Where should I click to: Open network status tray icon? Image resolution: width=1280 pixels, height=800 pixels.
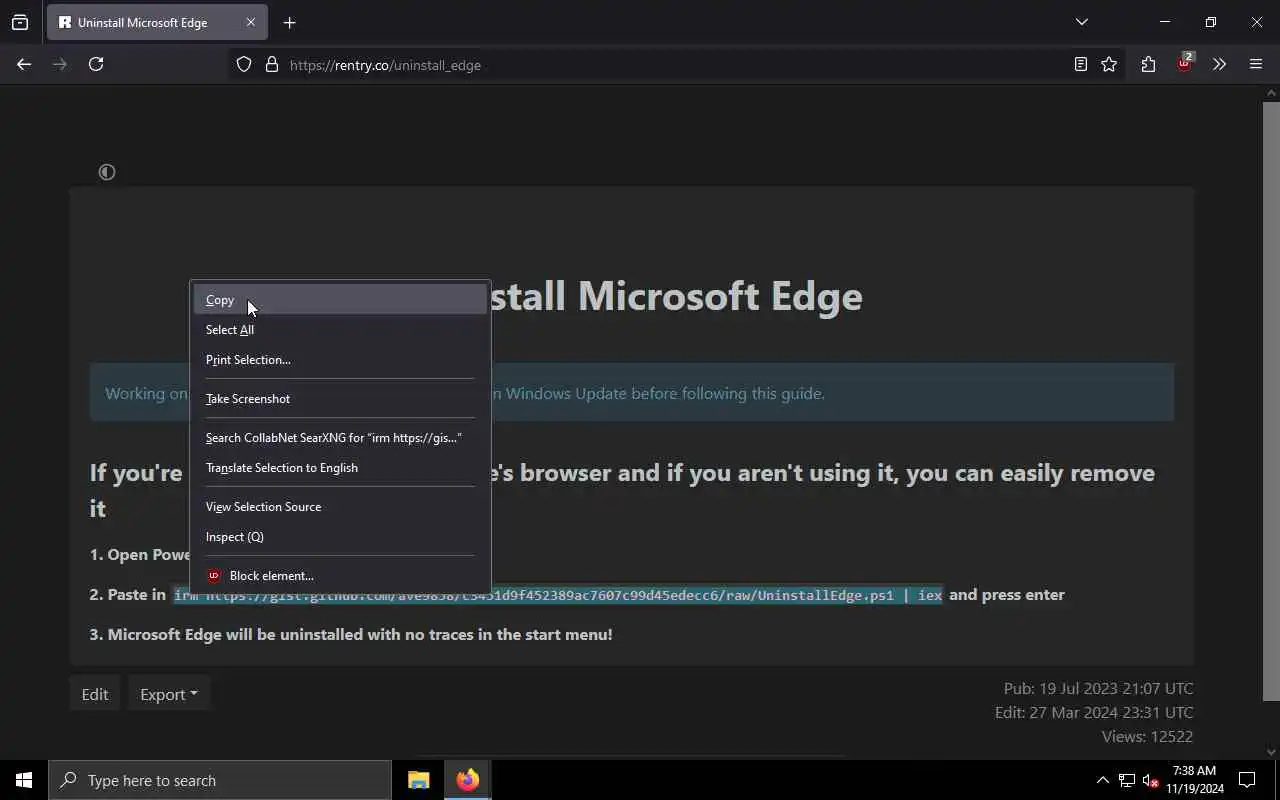tap(1127, 780)
